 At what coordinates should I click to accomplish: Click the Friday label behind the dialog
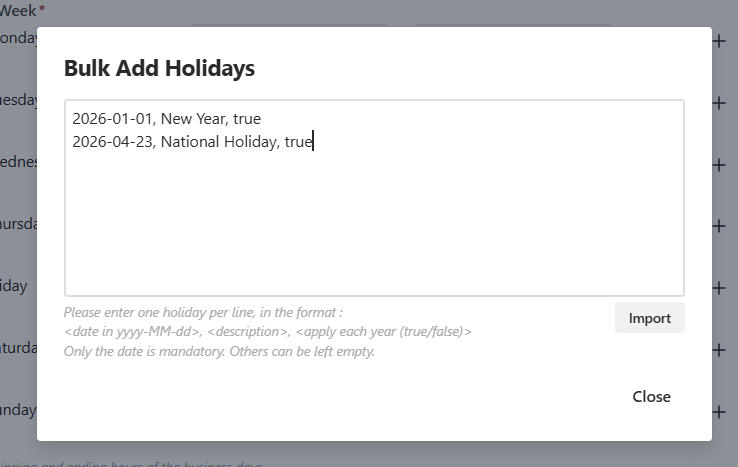click(x=14, y=287)
